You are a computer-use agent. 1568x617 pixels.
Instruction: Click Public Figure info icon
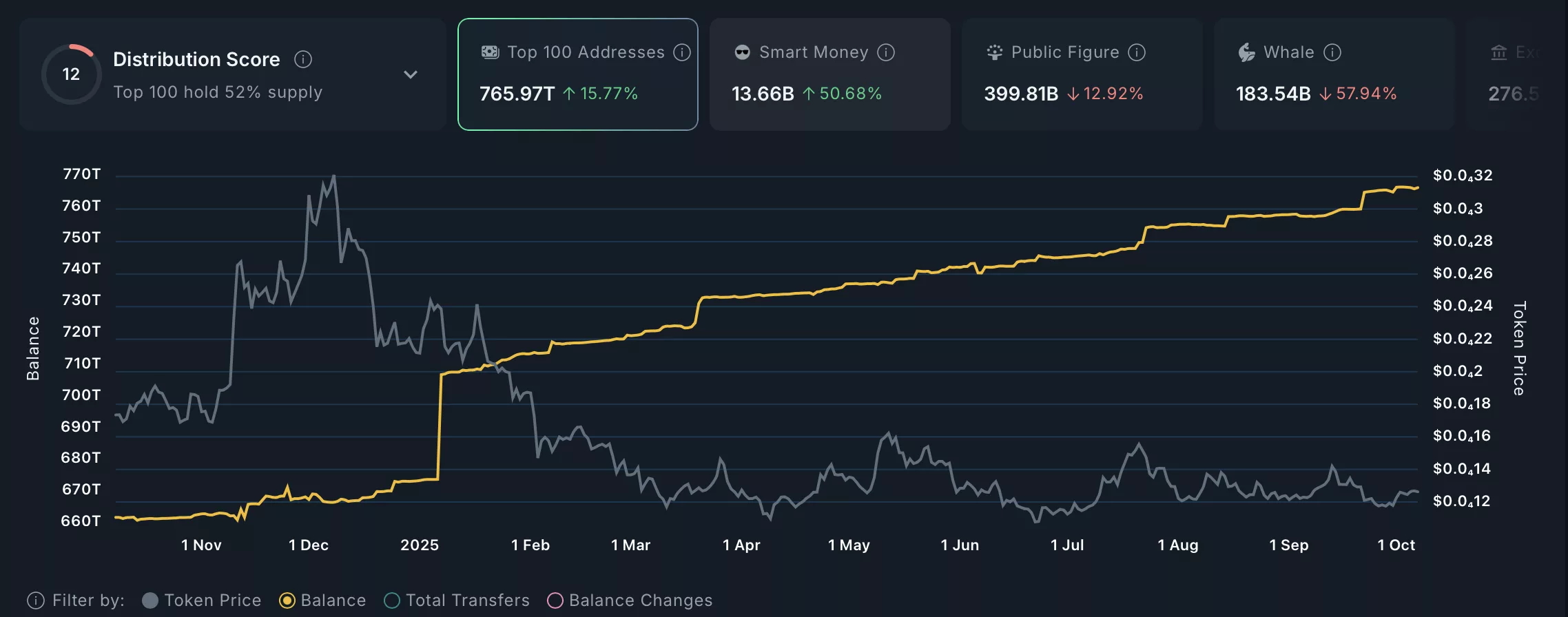1137,52
